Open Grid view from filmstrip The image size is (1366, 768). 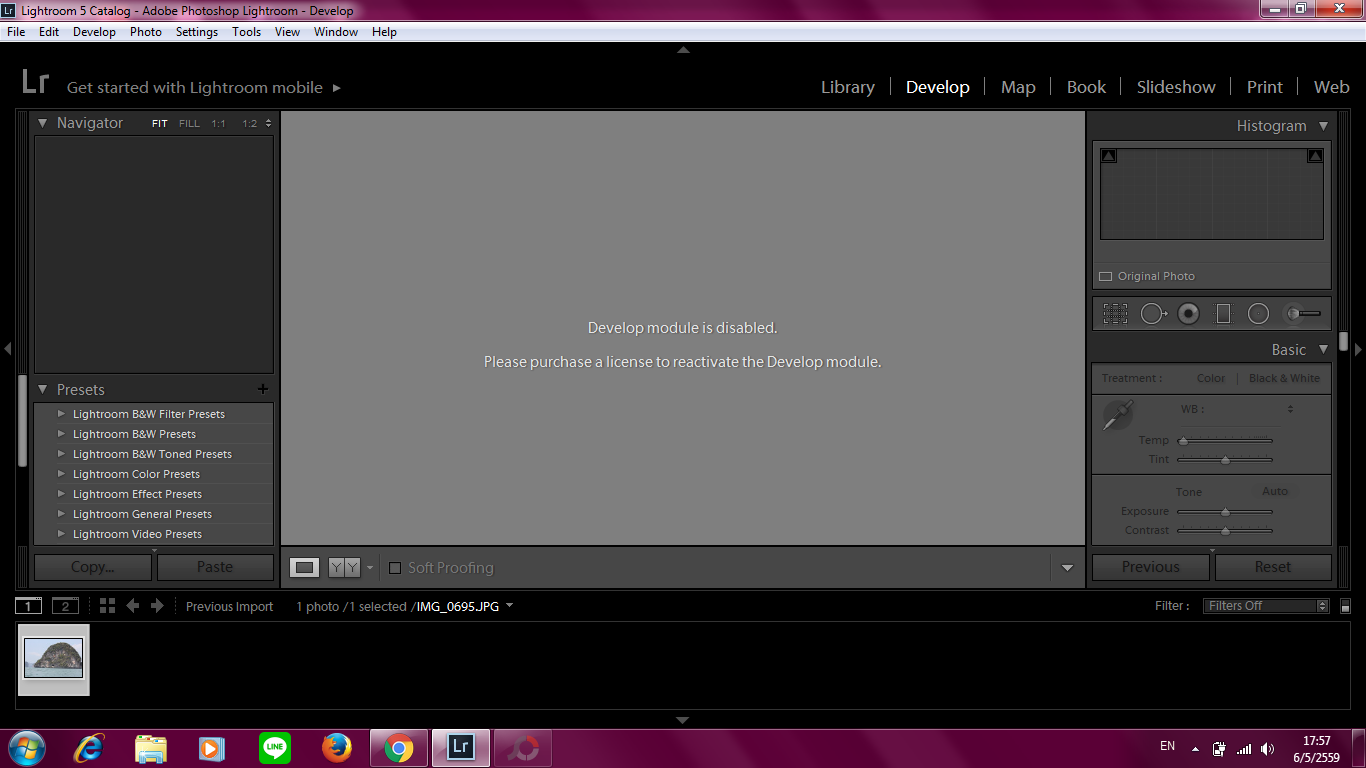[x=107, y=606]
